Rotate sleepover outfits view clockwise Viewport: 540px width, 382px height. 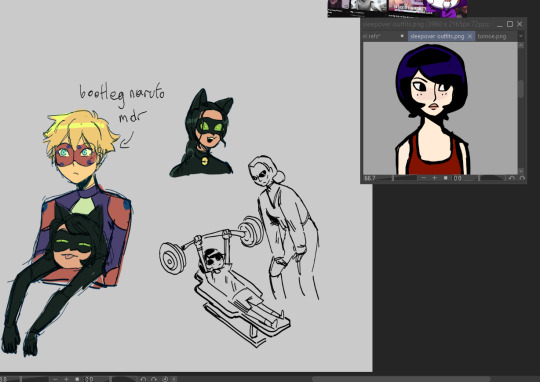tap(522, 178)
